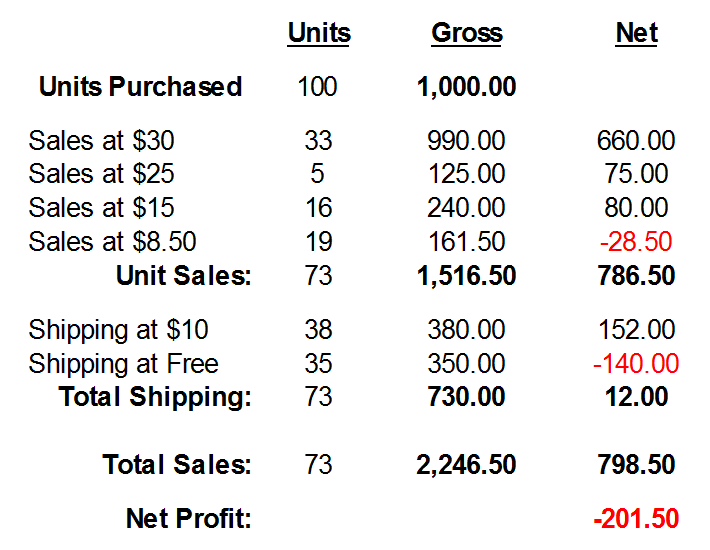Select the Sales at $8.50 label
This screenshot has width=710, height=550.
(113, 241)
